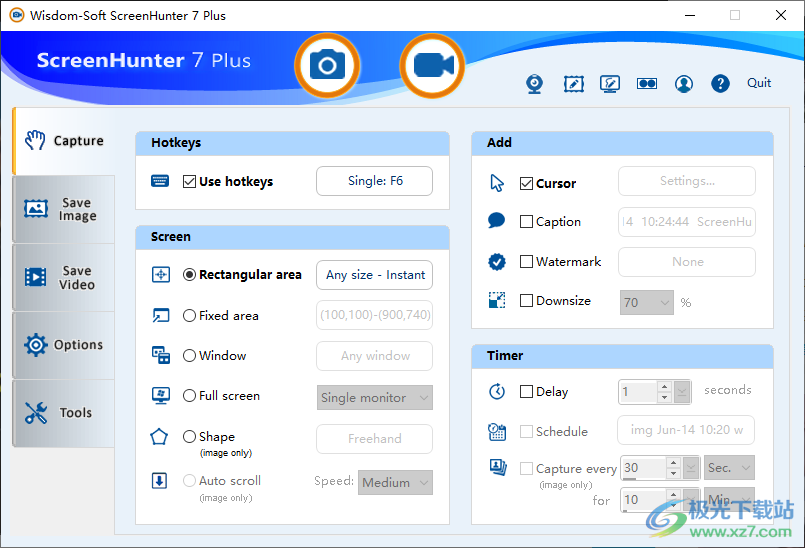Click the Delay clock icon
This screenshot has height=548, width=805.
(497, 392)
